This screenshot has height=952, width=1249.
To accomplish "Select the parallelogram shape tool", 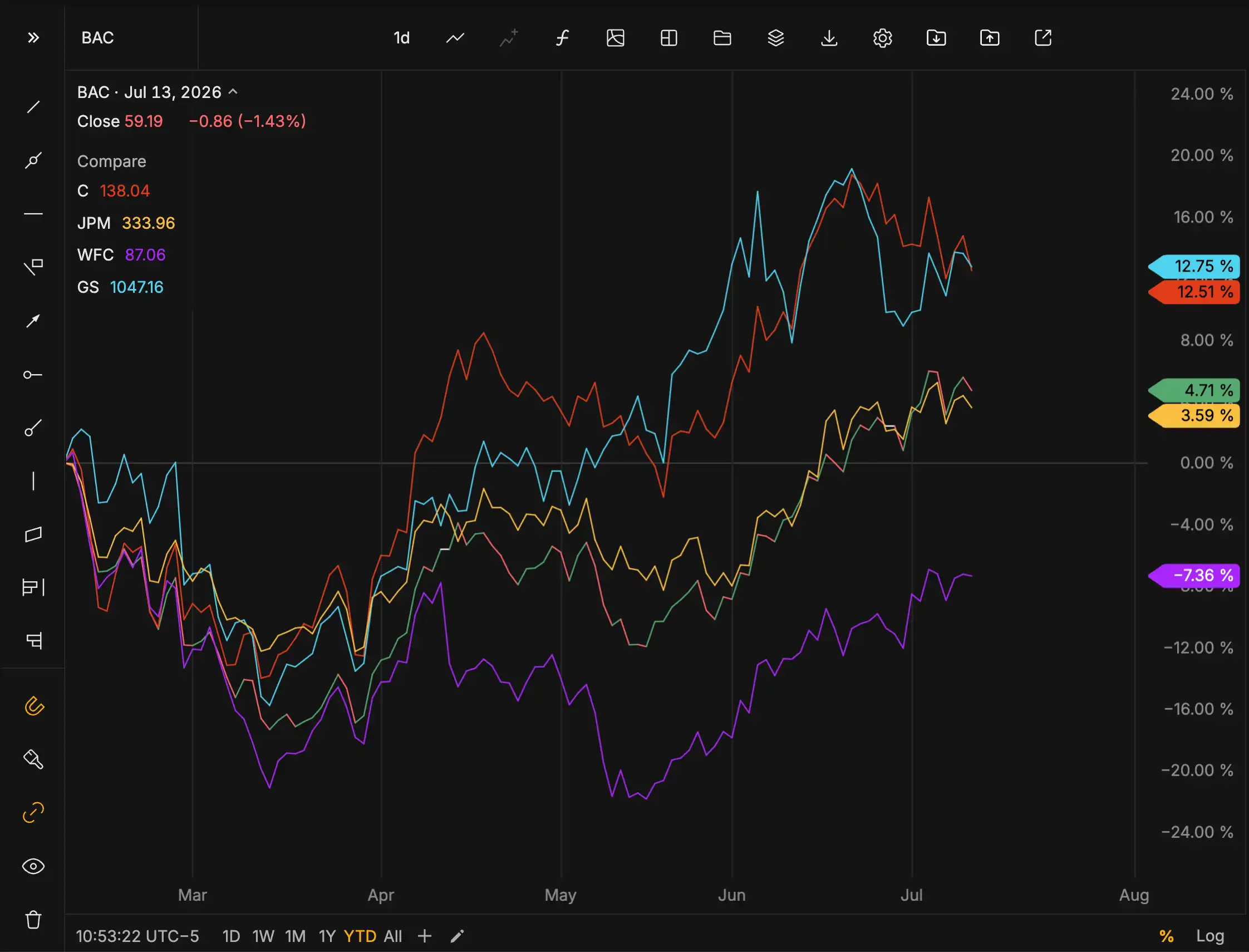I will click(x=33, y=534).
